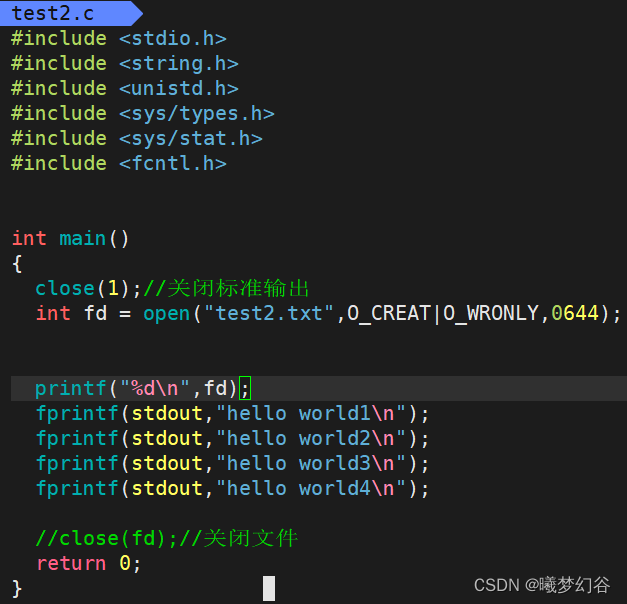Click the line '#include <stdio.h>'
Image resolution: width=627 pixels, height=604 pixels.
119,39
